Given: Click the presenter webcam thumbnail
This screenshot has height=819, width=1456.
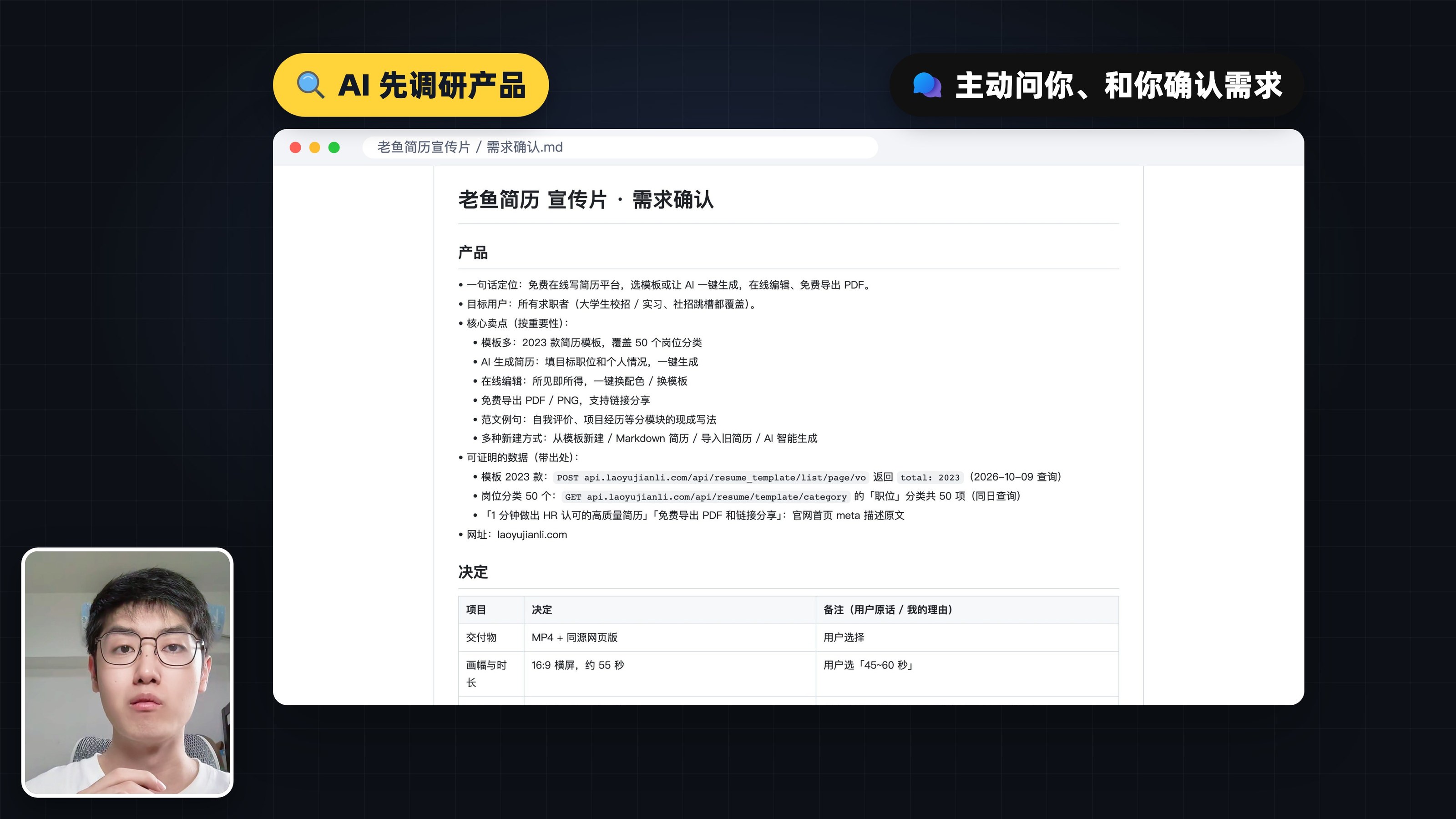Looking at the screenshot, I should 127,672.
